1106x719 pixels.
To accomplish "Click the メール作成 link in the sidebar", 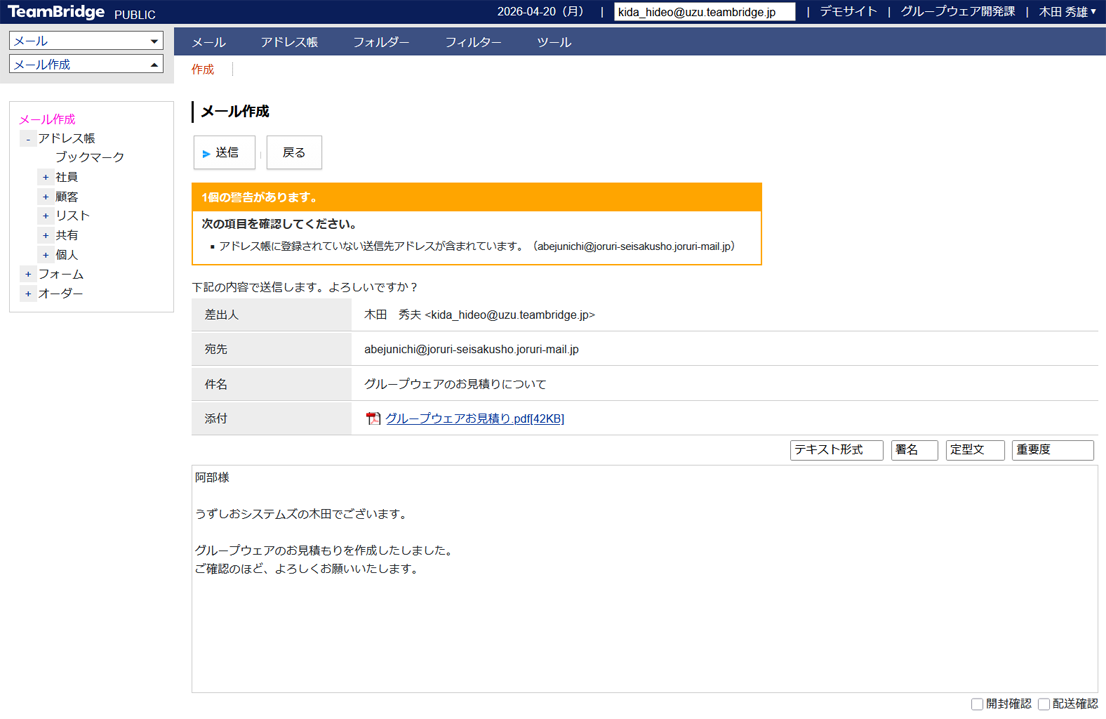I will pos(47,119).
